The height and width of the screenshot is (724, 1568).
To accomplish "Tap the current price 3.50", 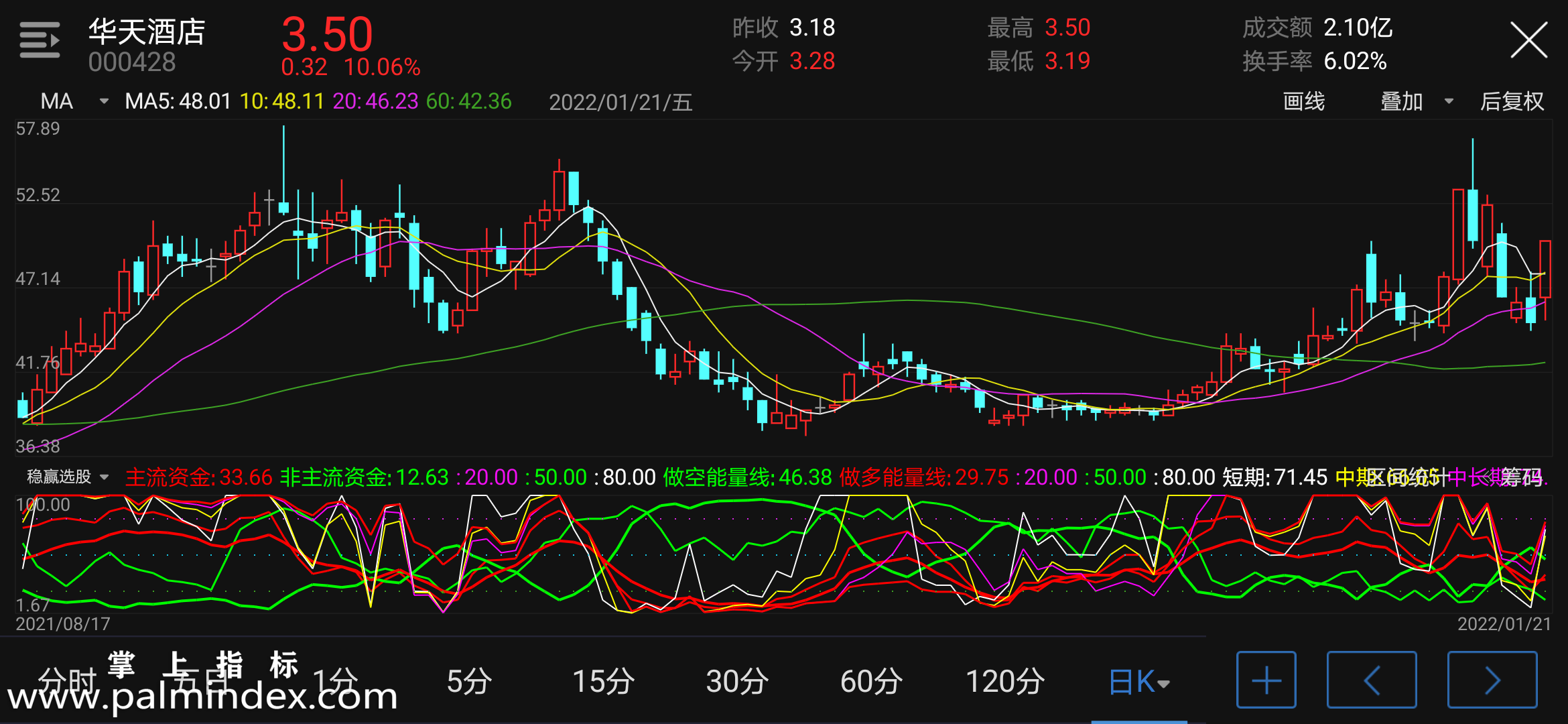I will click(x=327, y=34).
